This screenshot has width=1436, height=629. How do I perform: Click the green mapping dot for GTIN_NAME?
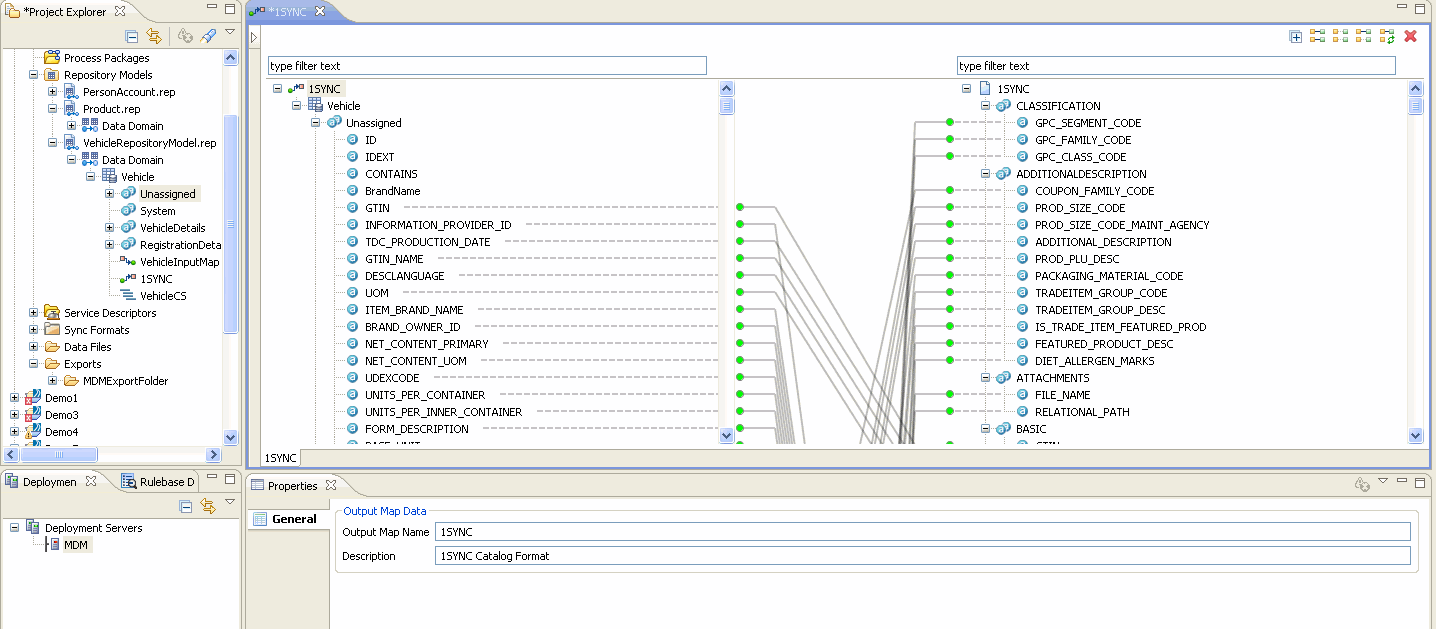tap(740, 259)
